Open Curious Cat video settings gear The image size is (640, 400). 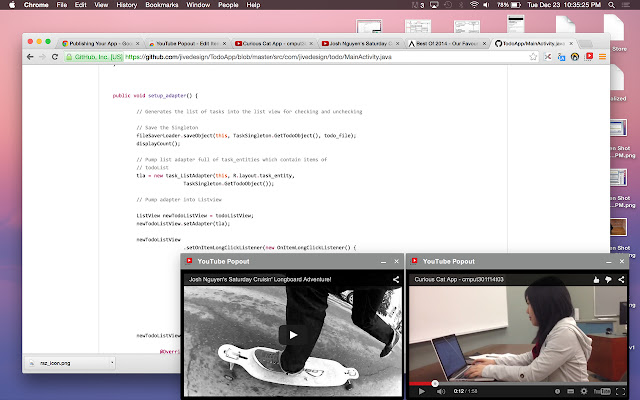click(x=584, y=391)
